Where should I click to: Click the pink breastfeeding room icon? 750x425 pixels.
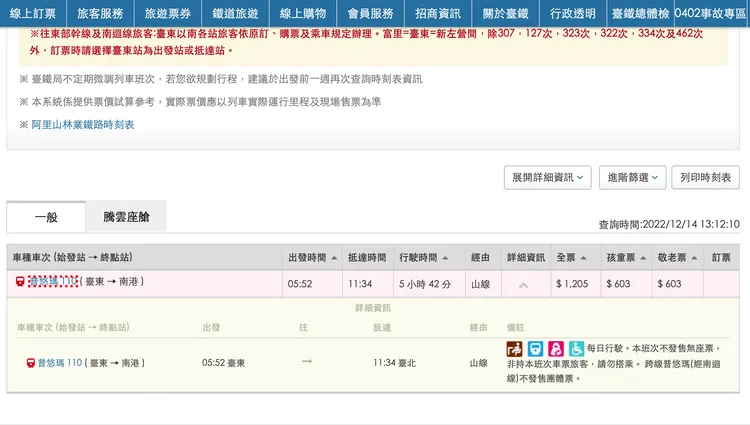tap(556, 349)
